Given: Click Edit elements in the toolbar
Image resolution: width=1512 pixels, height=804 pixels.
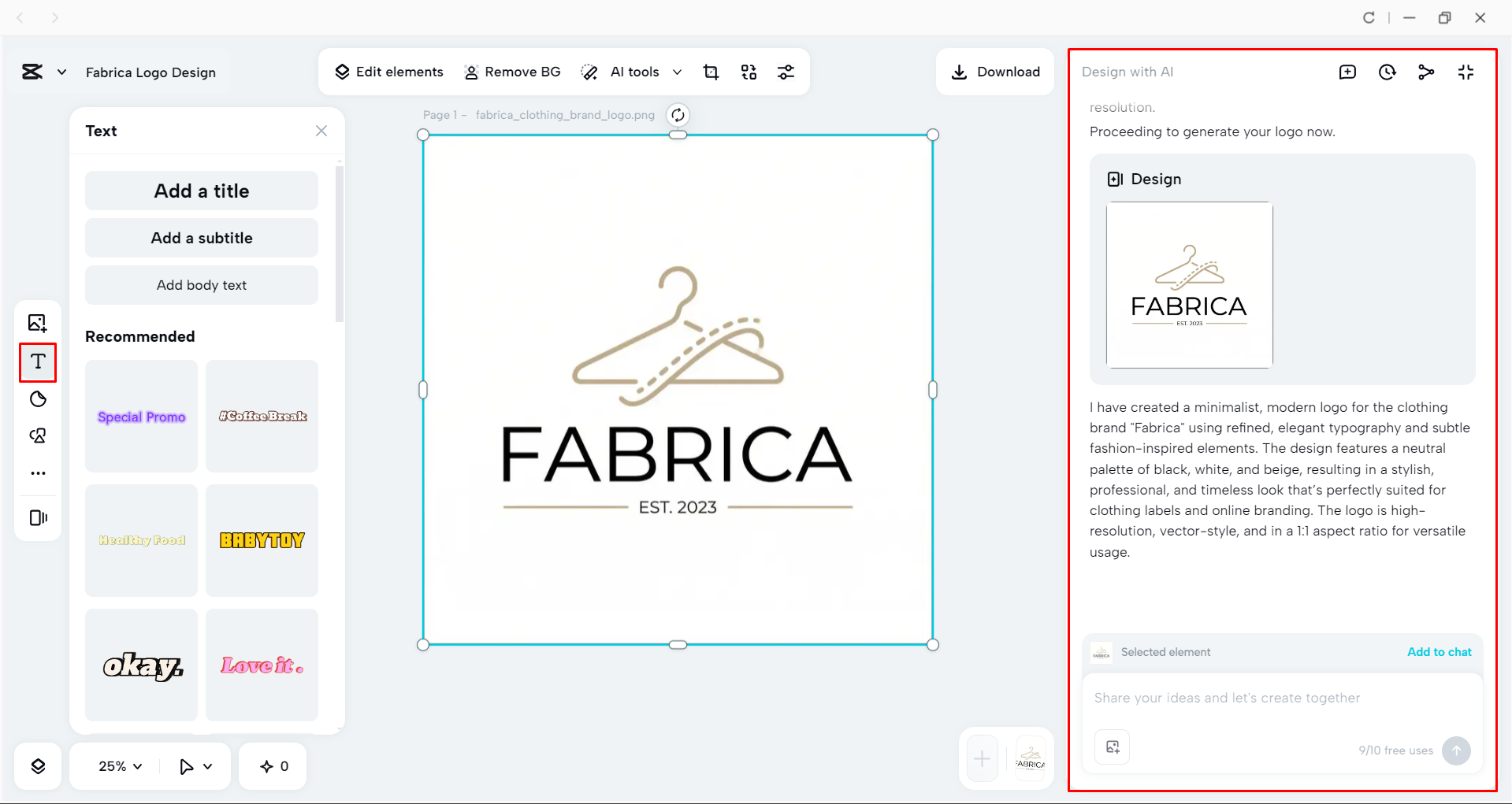Looking at the screenshot, I should (x=388, y=72).
